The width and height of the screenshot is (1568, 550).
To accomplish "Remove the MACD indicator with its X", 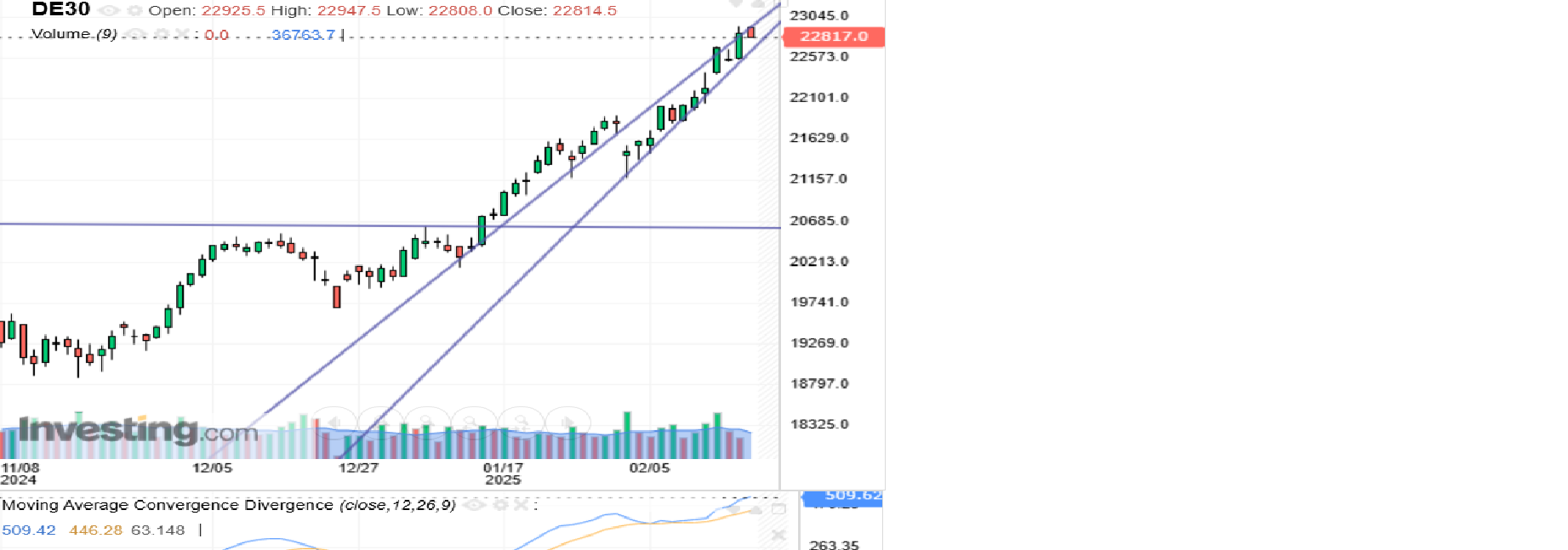I will (x=519, y=505).
